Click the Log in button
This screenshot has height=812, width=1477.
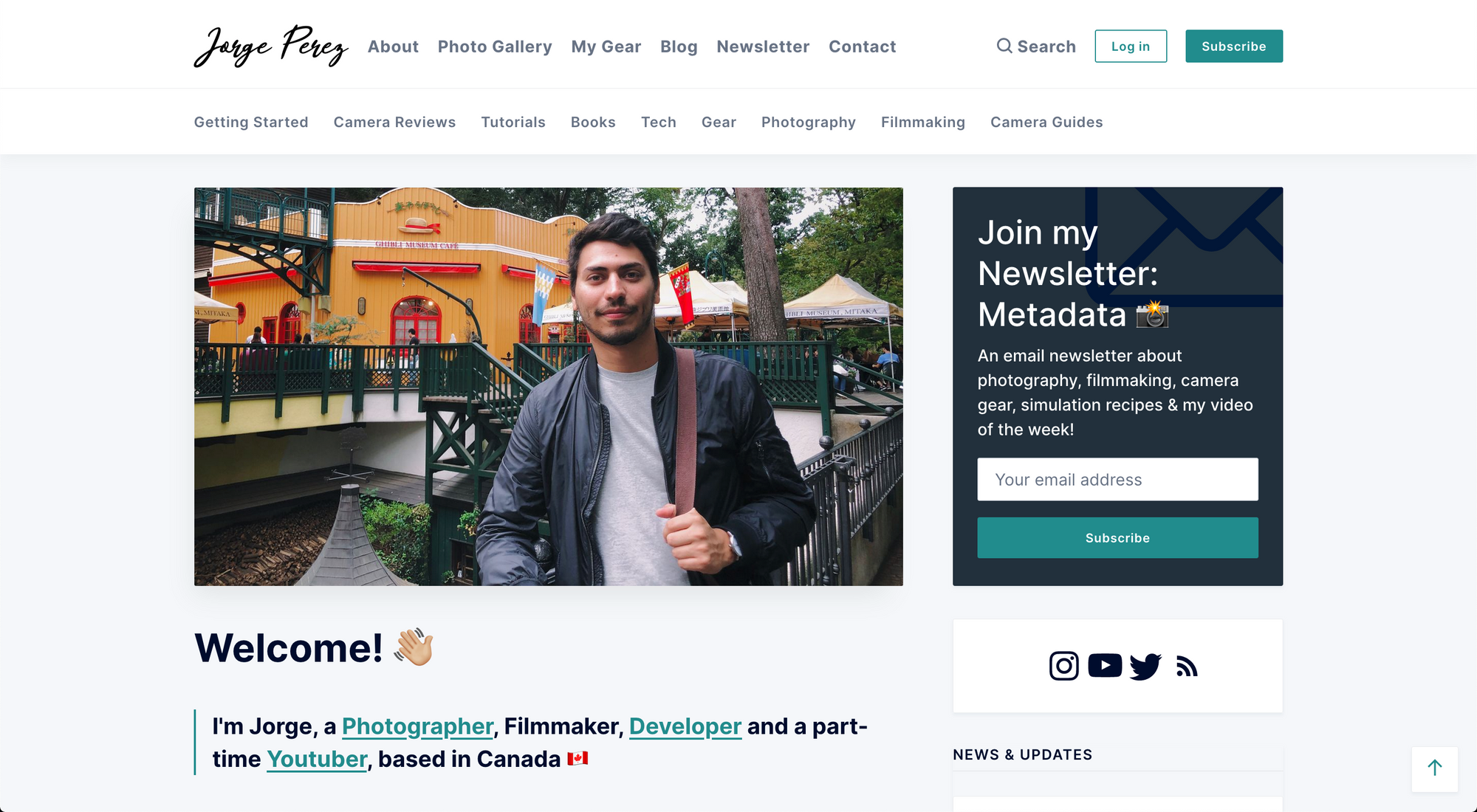coord(1131,47)
